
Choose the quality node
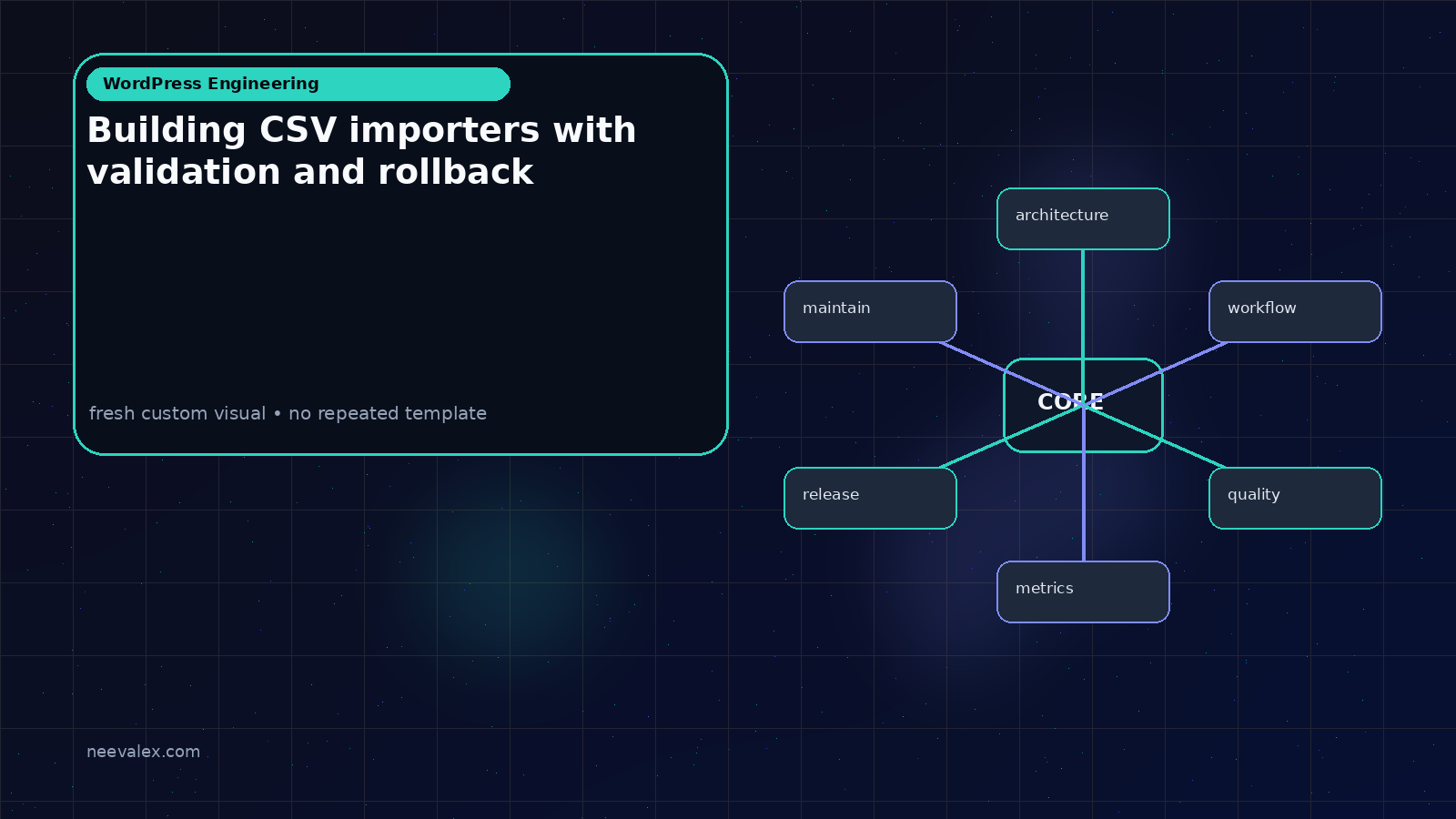(x=1295, y=498)
